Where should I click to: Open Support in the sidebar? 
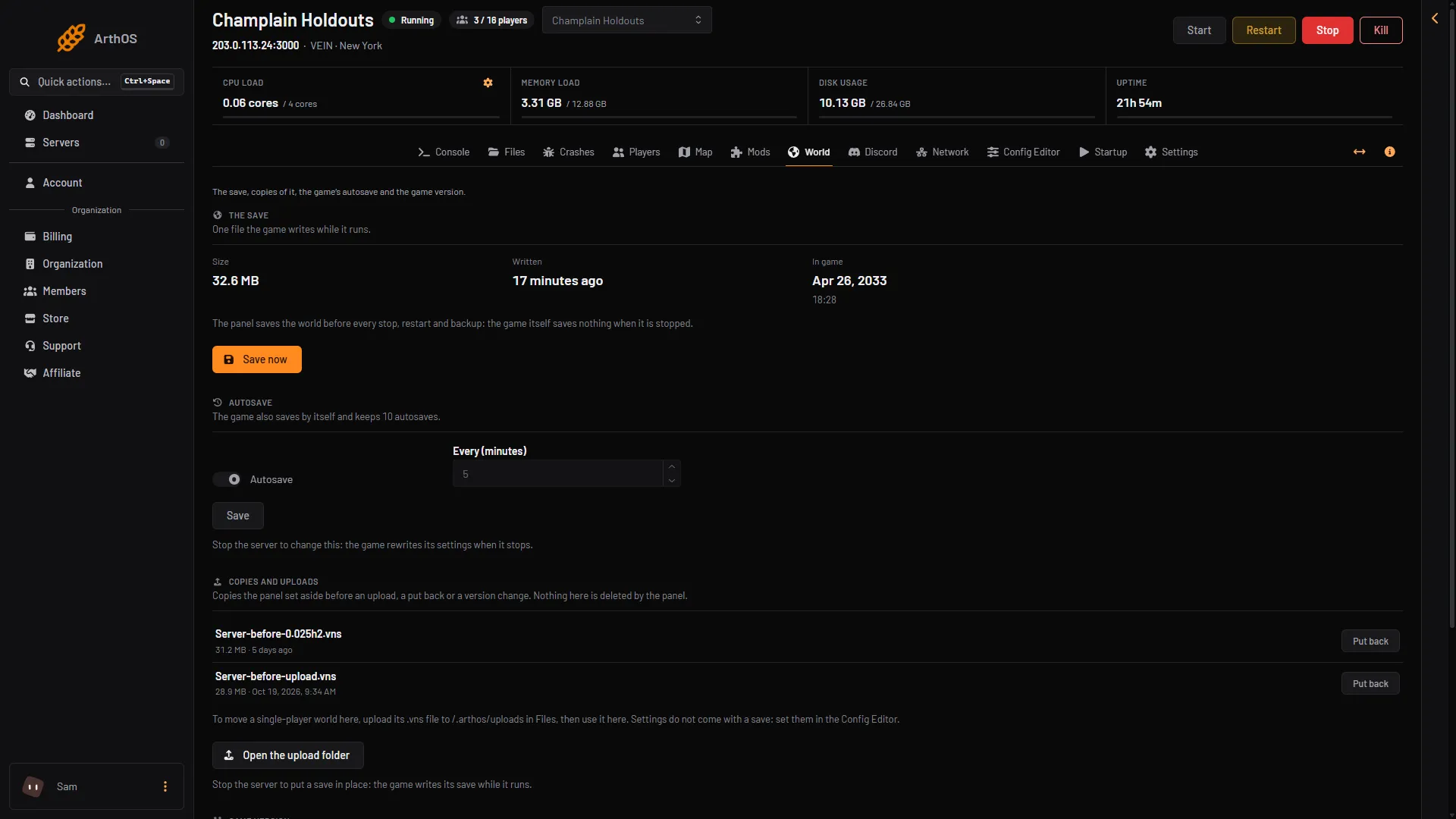coord(96,346)
